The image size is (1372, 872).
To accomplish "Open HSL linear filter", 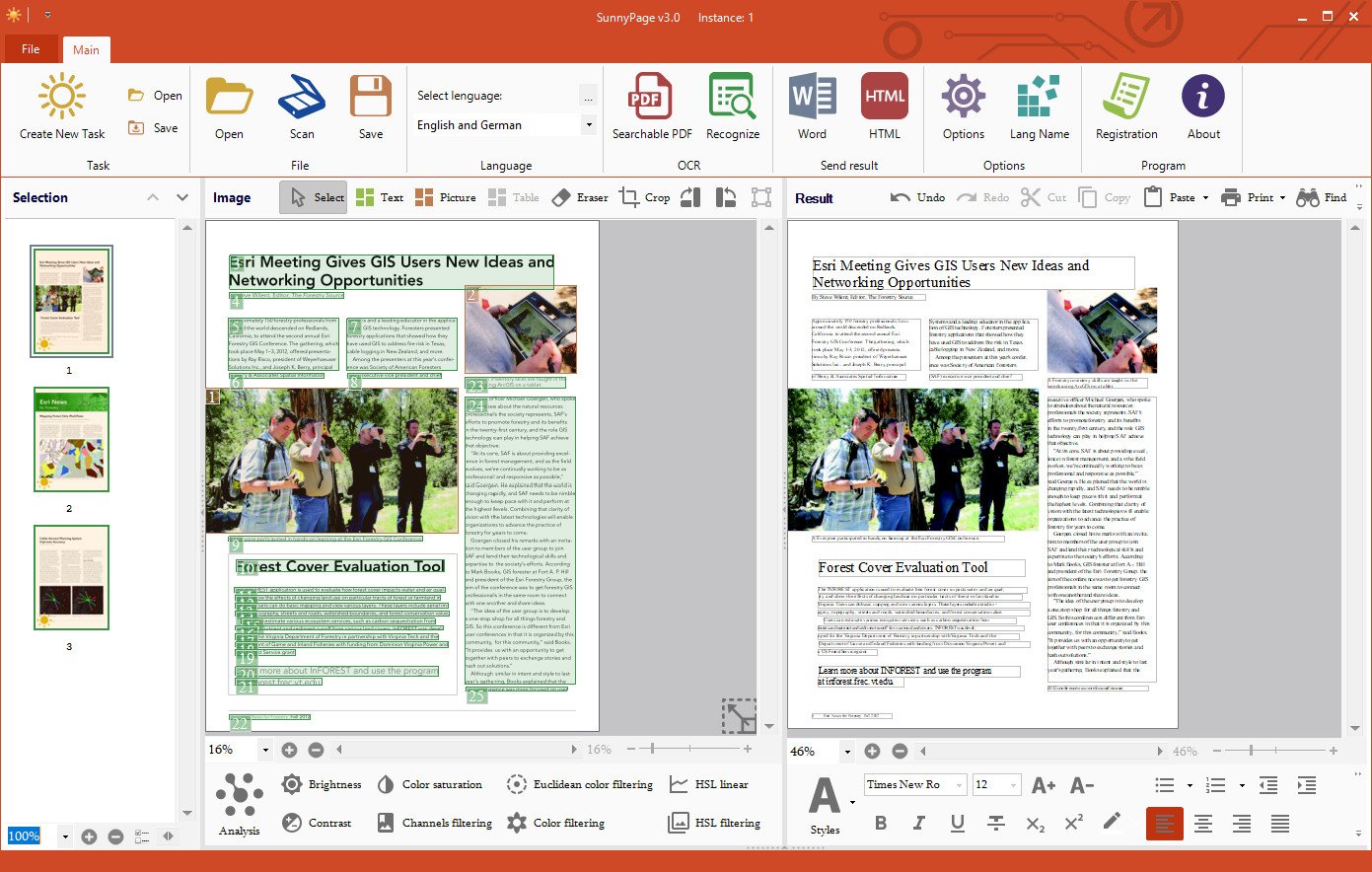I will tap(708, 784).
